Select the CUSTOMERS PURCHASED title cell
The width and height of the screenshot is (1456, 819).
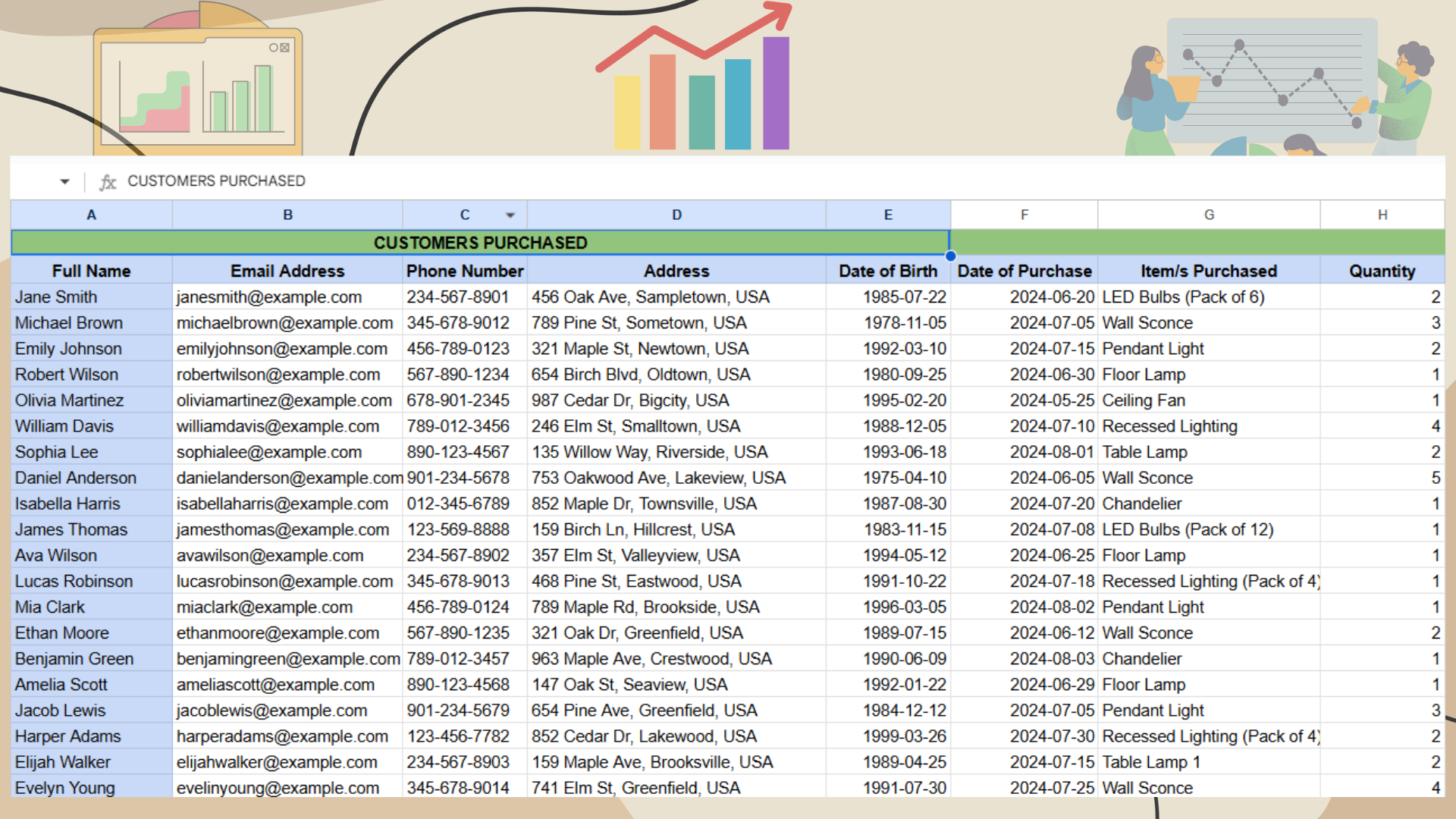click(x=480, y=243)
